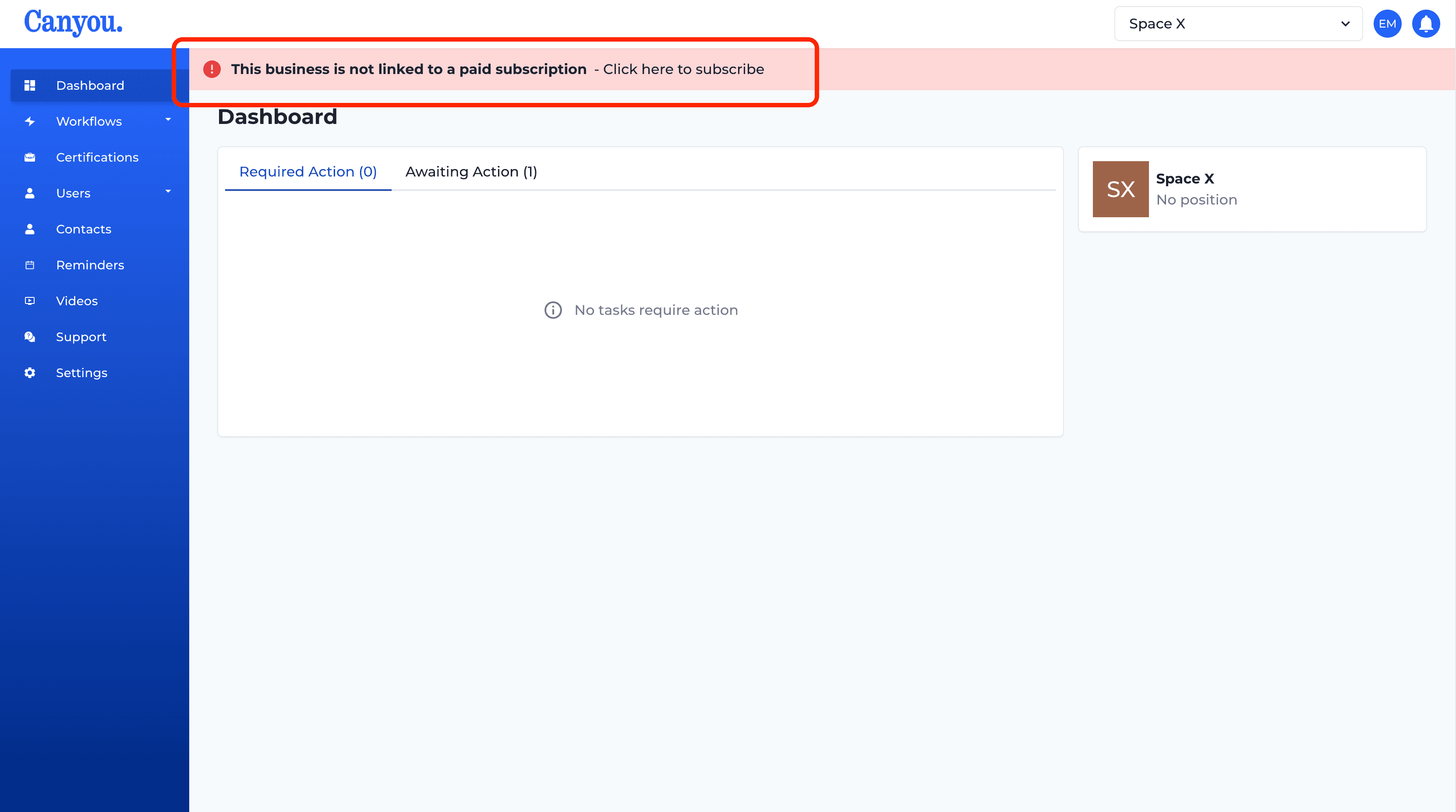Click the SX business avatar
The image size is (1456, 812).
pos(1120,189)
